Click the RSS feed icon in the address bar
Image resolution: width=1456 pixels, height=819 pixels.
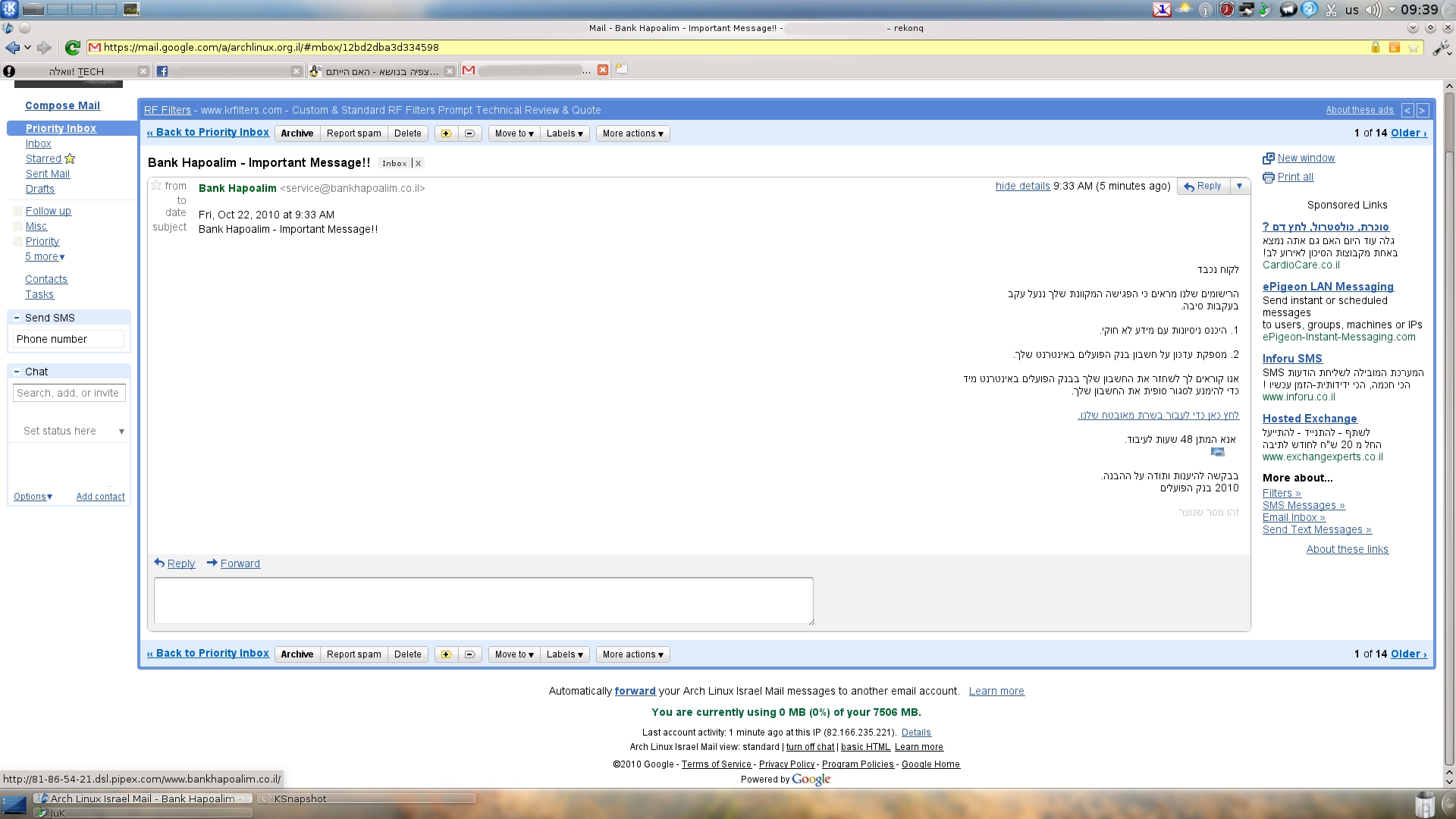tap(1394, 48)
